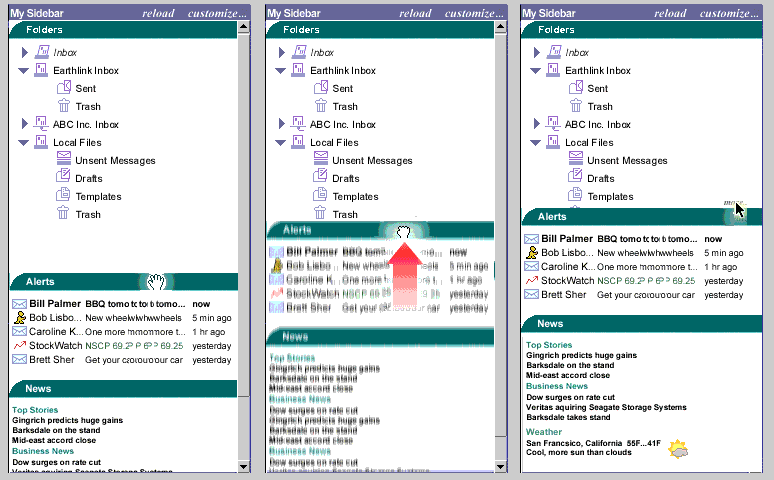Click the StockWatch chart icon in the right panel
The width and height of the screenshot is (774, 480).
tap(532, 280)
